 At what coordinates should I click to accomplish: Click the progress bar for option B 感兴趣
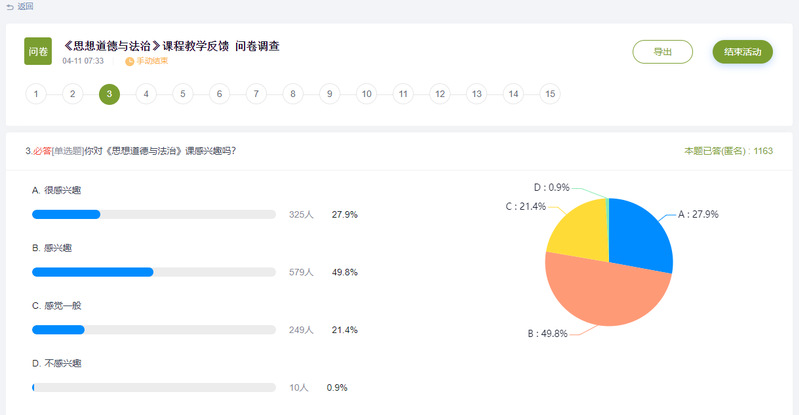[153, 272]
